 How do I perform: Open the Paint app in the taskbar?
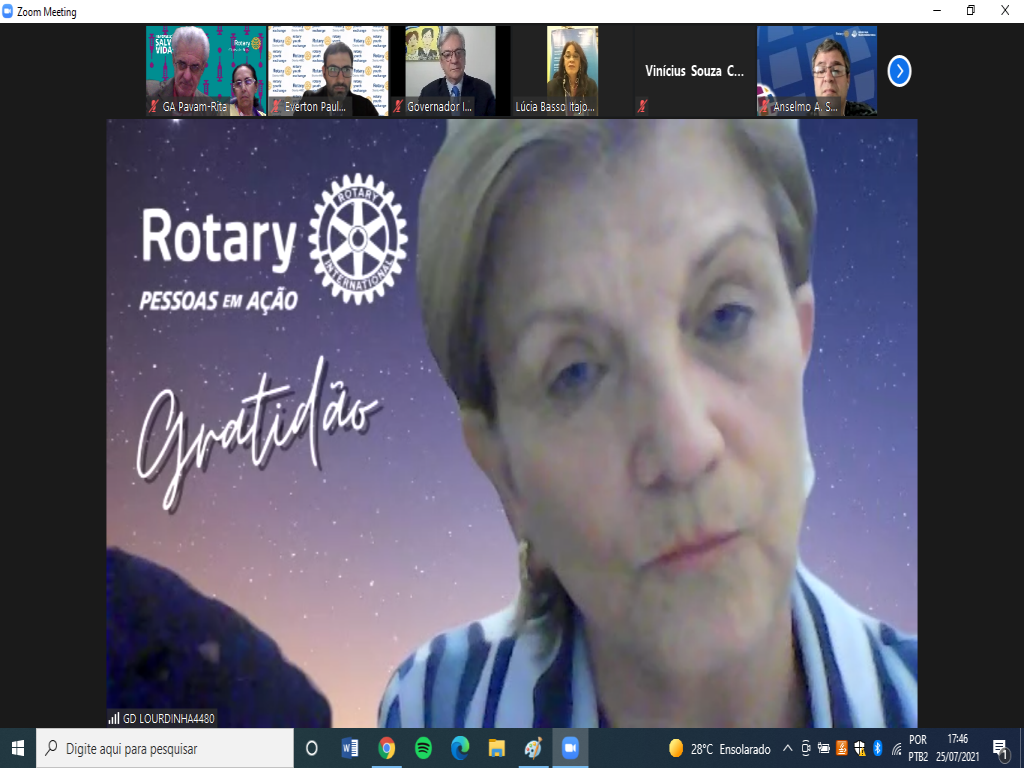click(x=533, y=748)
